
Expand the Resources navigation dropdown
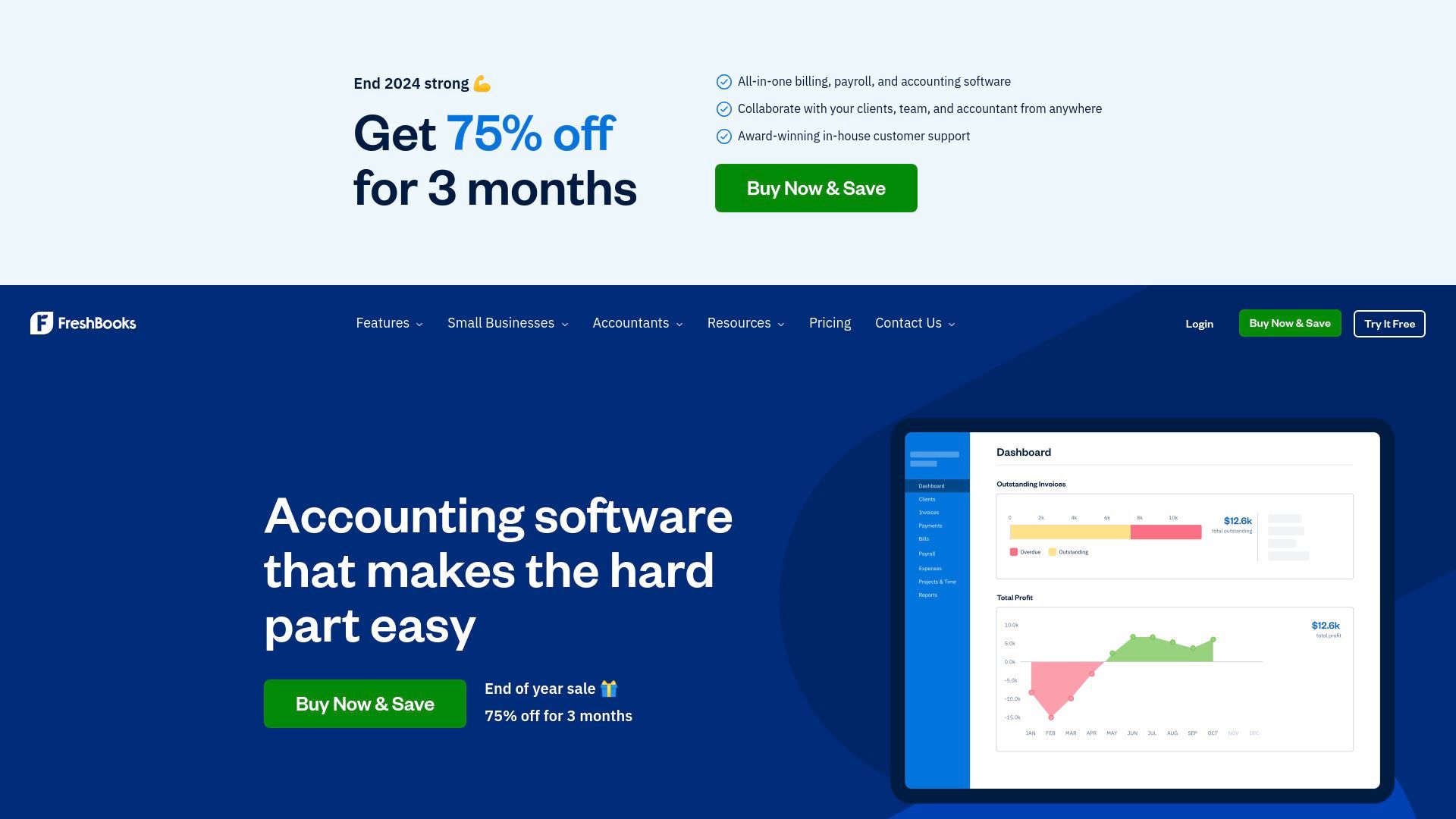point(745,322)
